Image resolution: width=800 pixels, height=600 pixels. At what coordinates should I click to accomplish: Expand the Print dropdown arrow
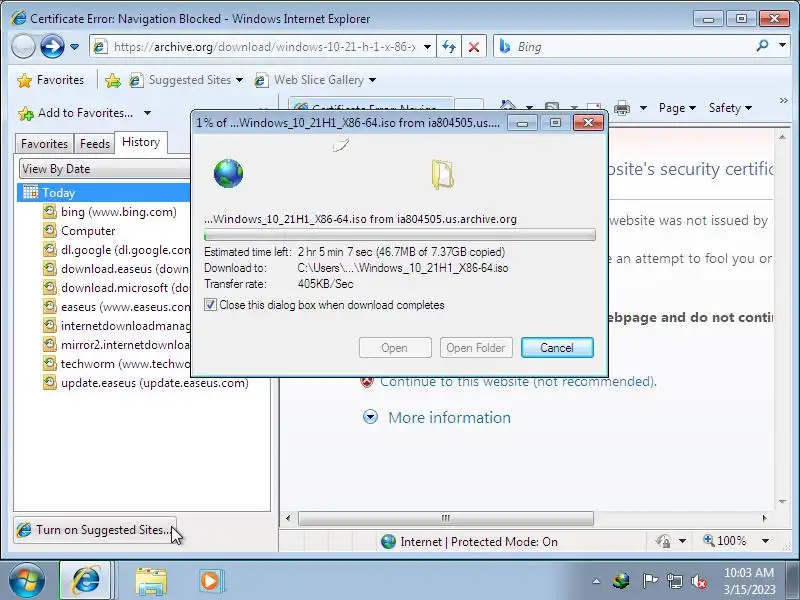643,108
